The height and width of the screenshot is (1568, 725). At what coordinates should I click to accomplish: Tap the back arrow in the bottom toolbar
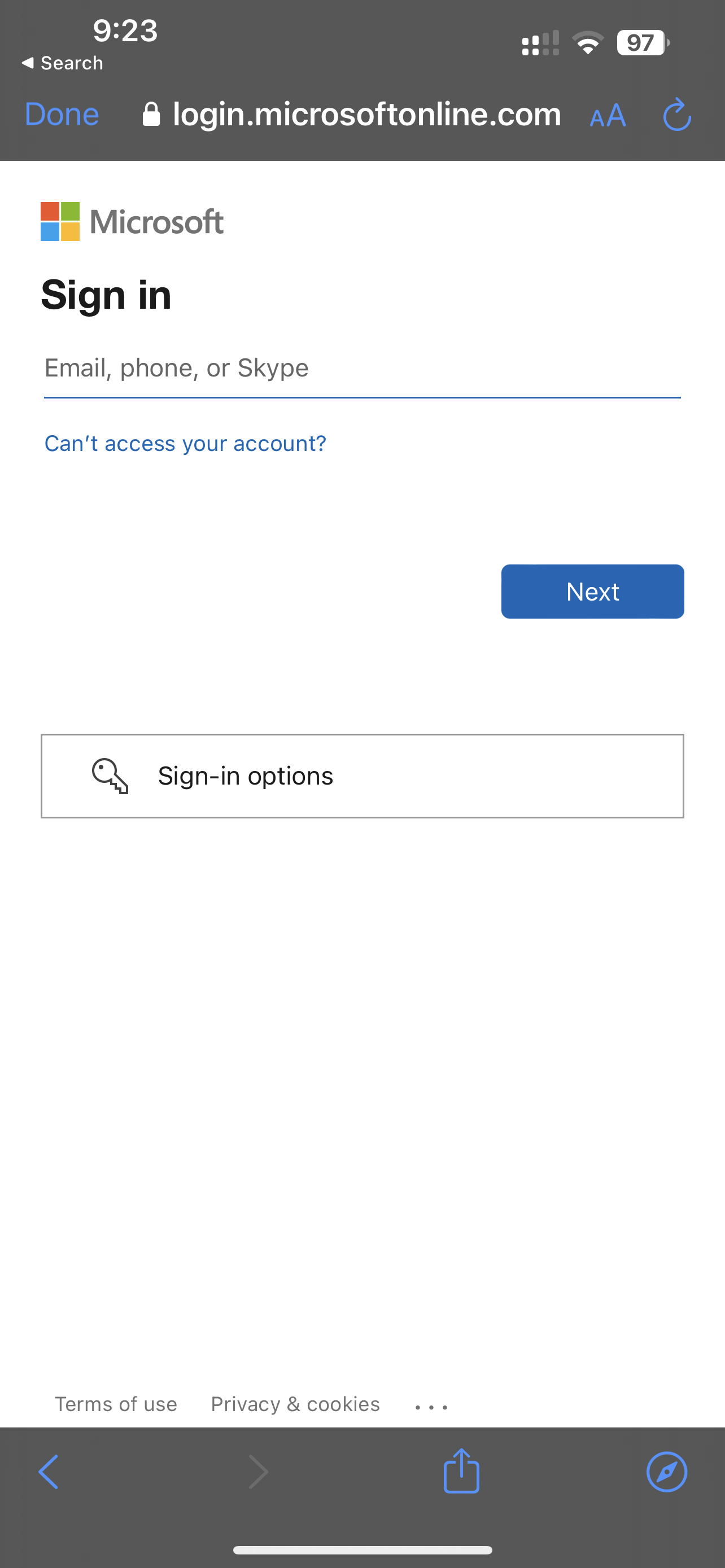click(x=49, y=1473)
